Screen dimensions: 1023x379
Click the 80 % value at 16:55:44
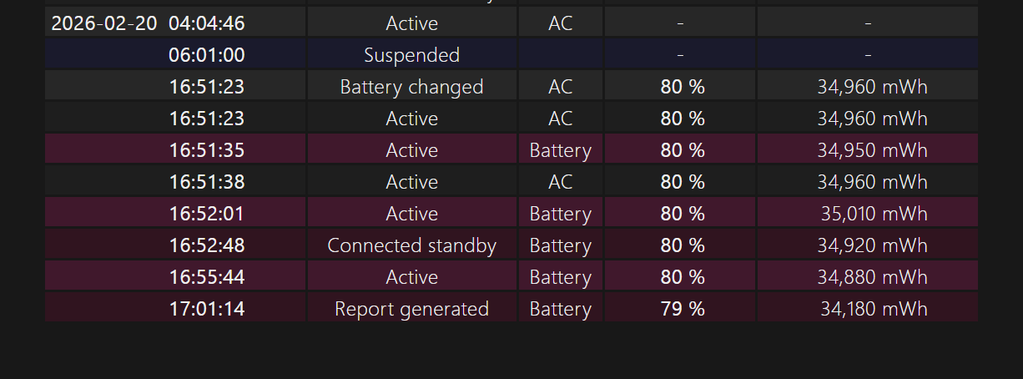pyautogui.click(x=682, y=277)
